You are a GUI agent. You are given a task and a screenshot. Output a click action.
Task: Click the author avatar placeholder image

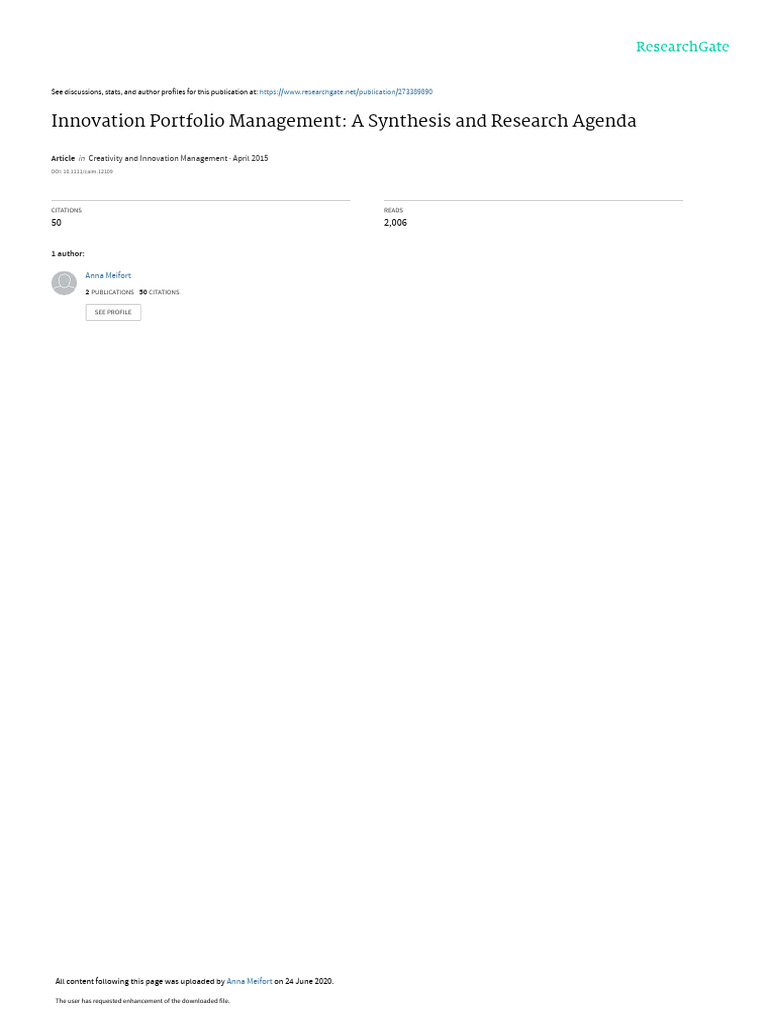[x=64, y=283]
